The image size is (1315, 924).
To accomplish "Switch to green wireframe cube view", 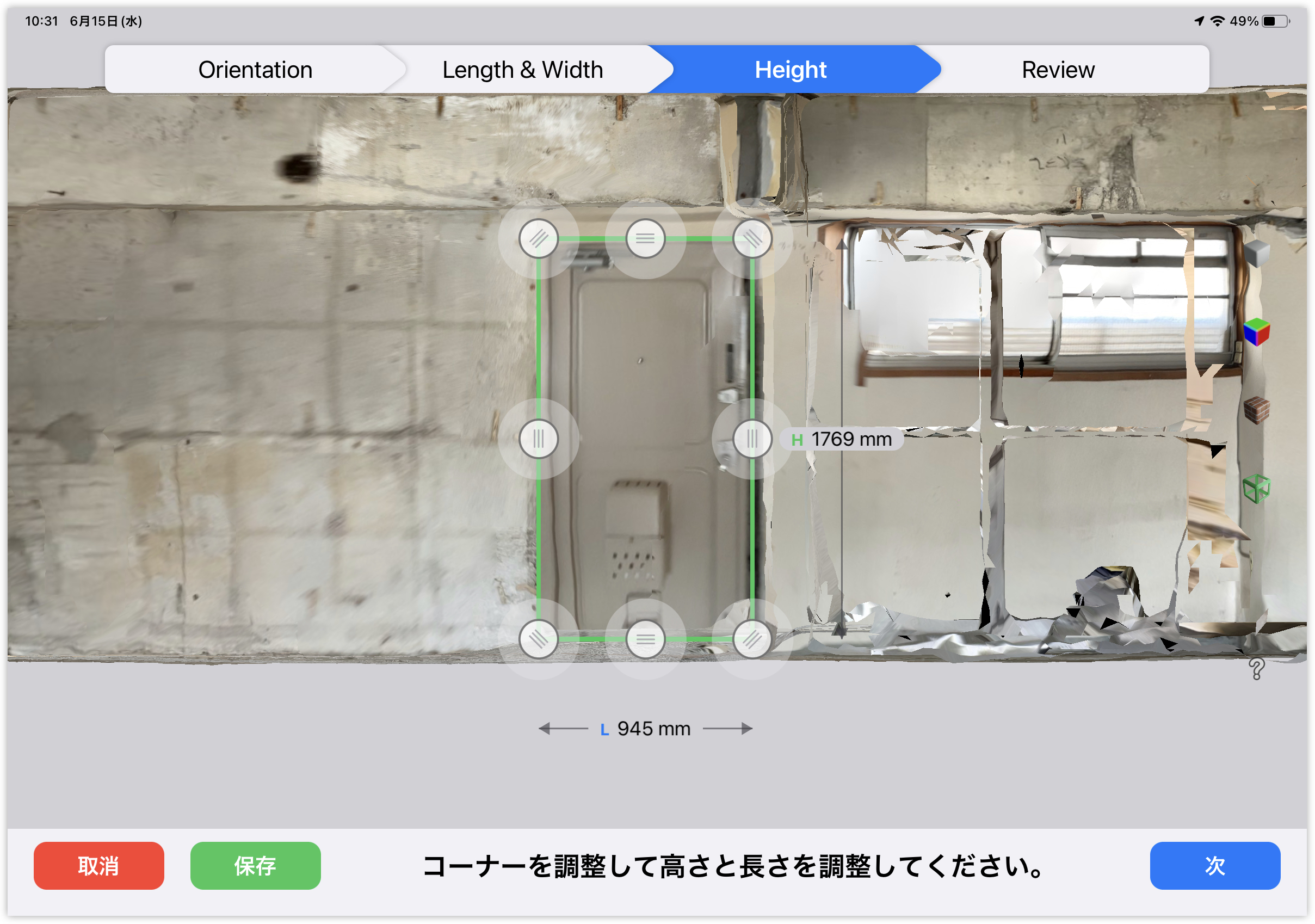I will point(1257,489).
